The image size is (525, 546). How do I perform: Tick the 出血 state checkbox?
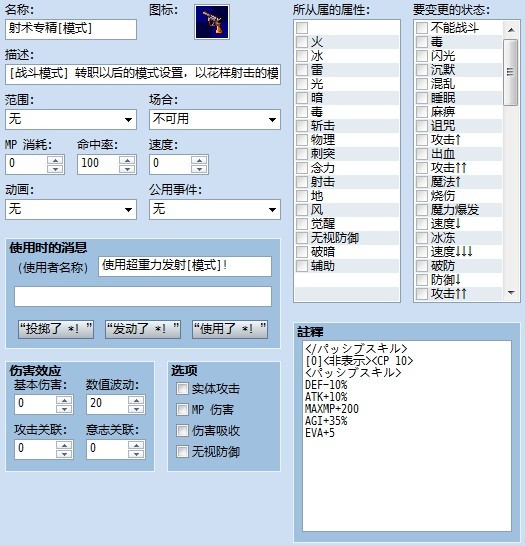422,154
